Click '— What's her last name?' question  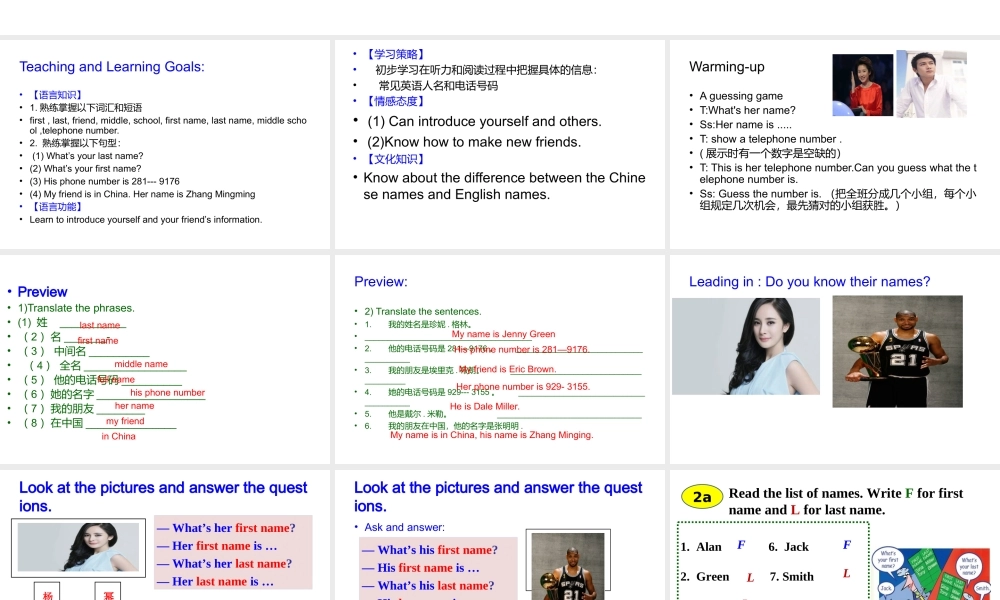coord(224,564)
